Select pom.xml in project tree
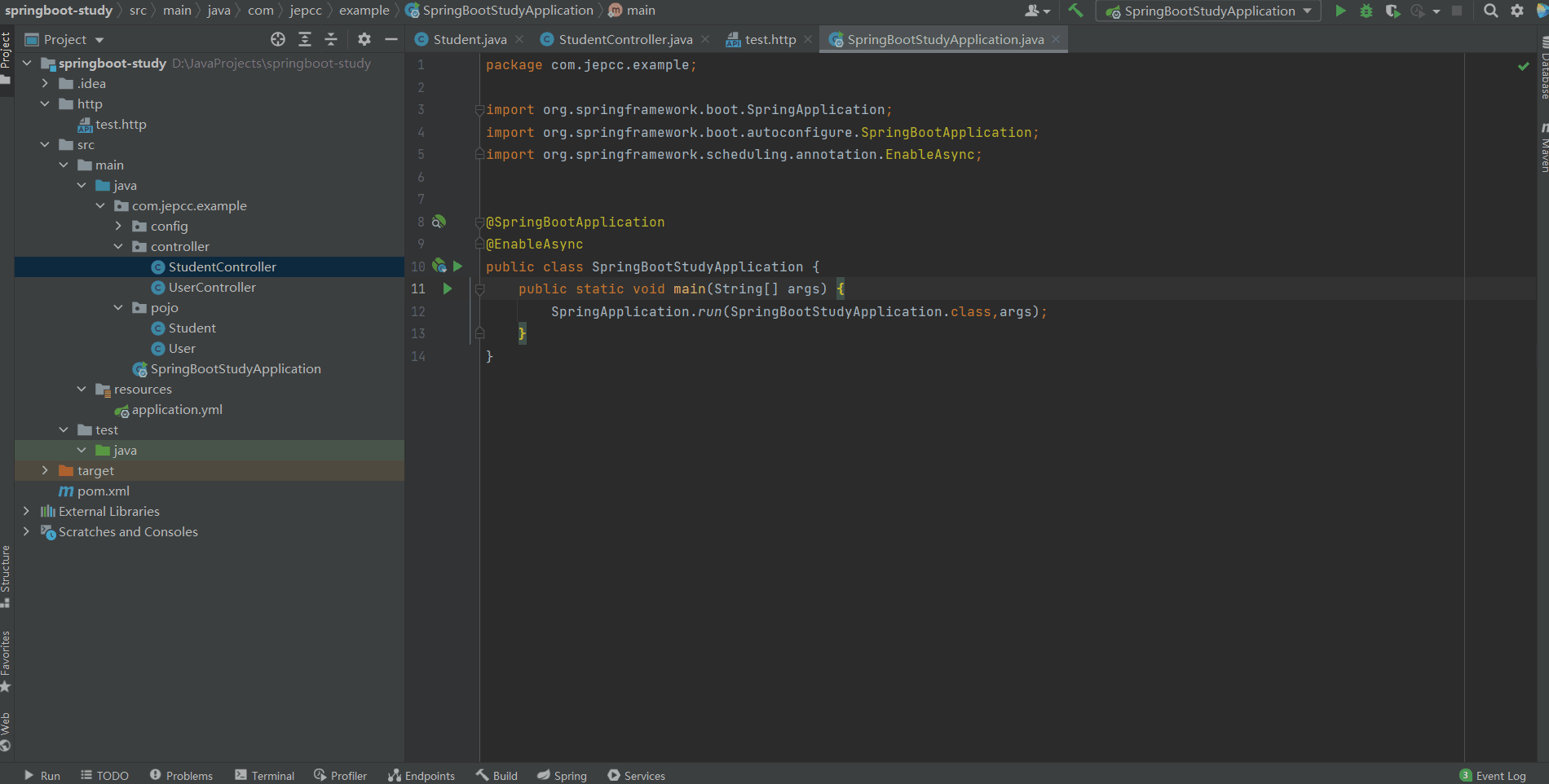 (x=103, y=491)
